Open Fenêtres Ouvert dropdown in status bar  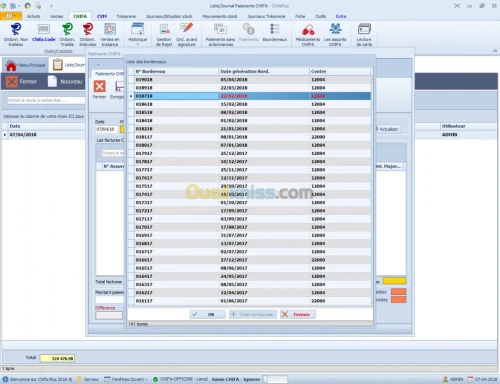(x=126, y=379)
